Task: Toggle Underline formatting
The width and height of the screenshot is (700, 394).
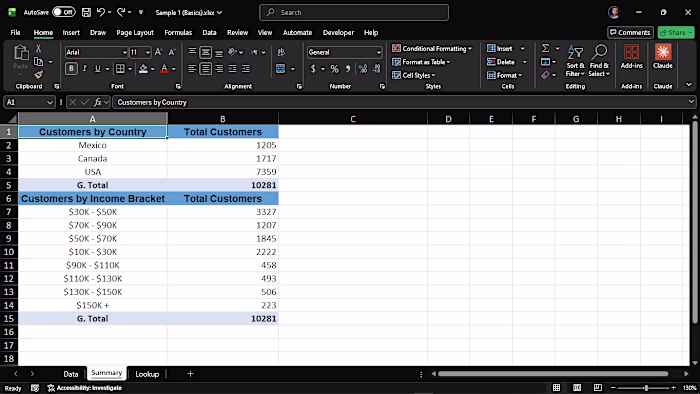Action: point(97,69)
